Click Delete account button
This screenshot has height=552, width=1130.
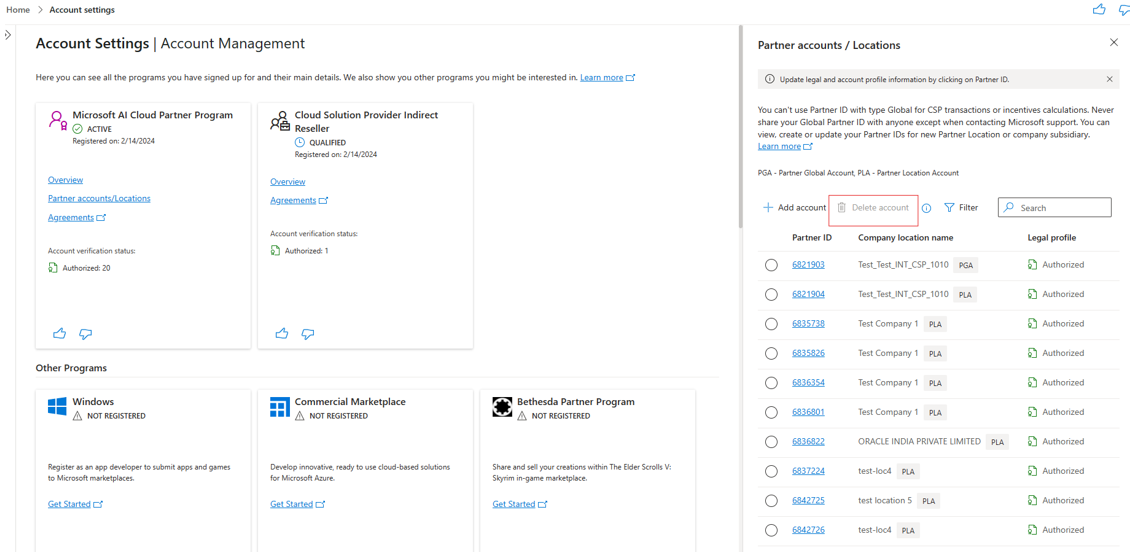(873, 208)
